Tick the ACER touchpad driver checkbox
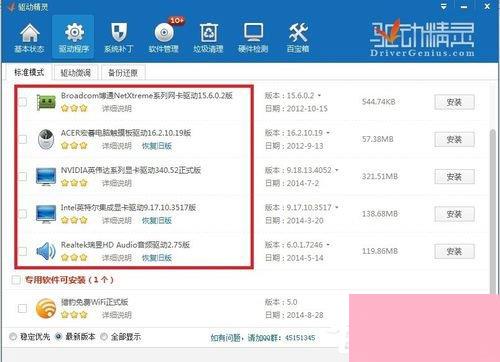The image size is (500, 362). 22,139
